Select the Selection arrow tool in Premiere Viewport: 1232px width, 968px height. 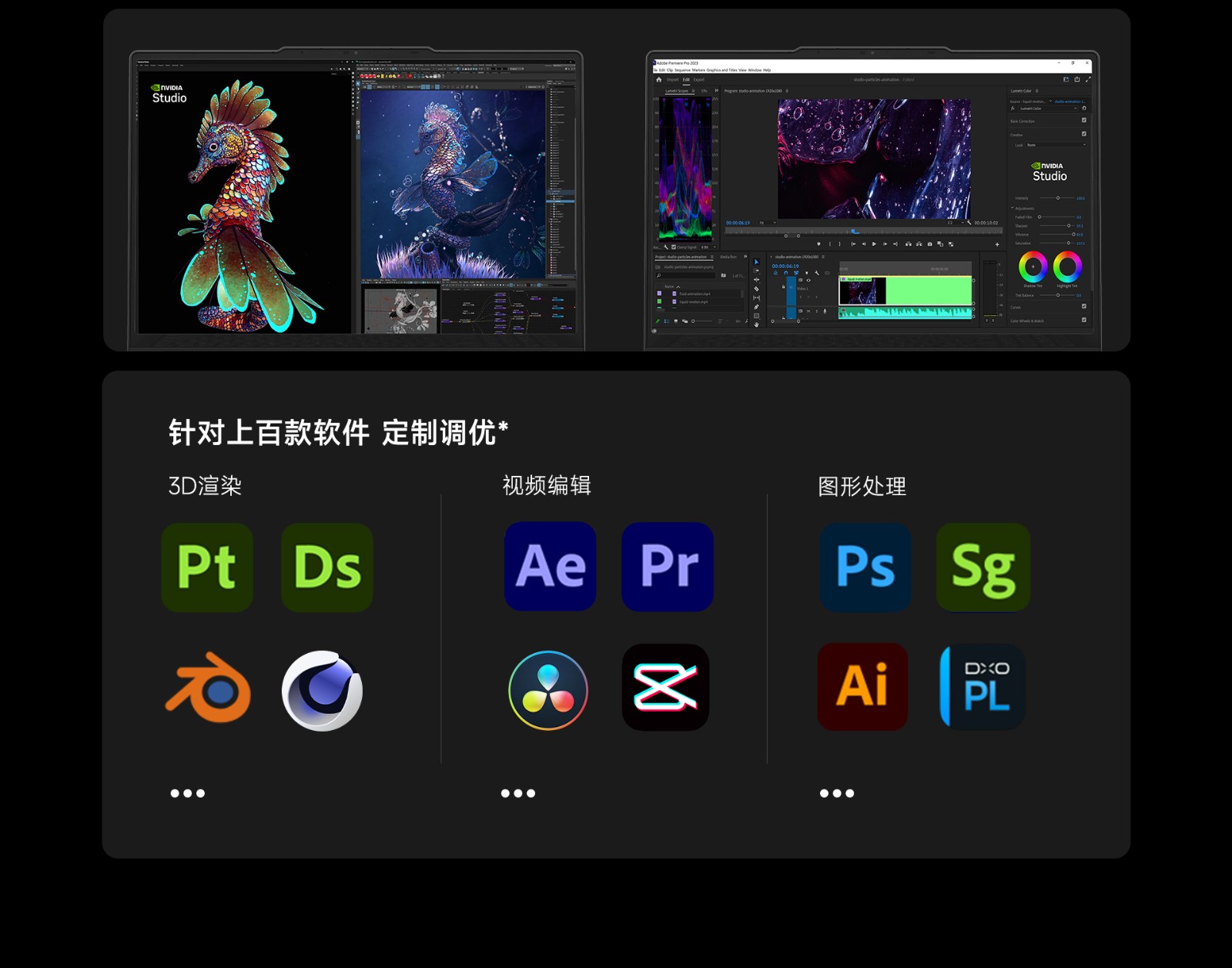(x=756, y=262)
